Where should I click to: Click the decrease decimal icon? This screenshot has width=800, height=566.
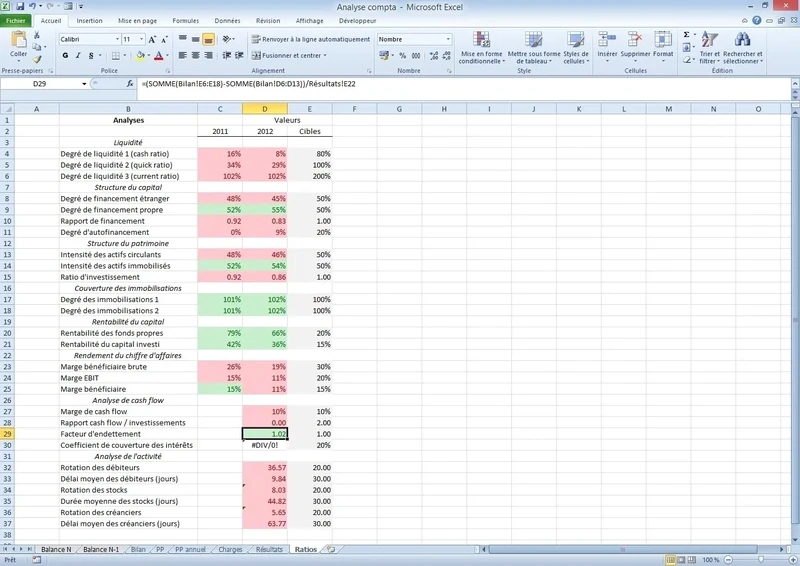coord(446,55)
